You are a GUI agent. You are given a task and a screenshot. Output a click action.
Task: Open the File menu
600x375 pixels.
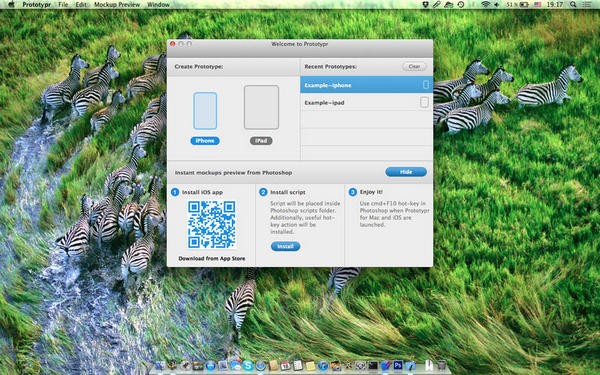point(64,5)
